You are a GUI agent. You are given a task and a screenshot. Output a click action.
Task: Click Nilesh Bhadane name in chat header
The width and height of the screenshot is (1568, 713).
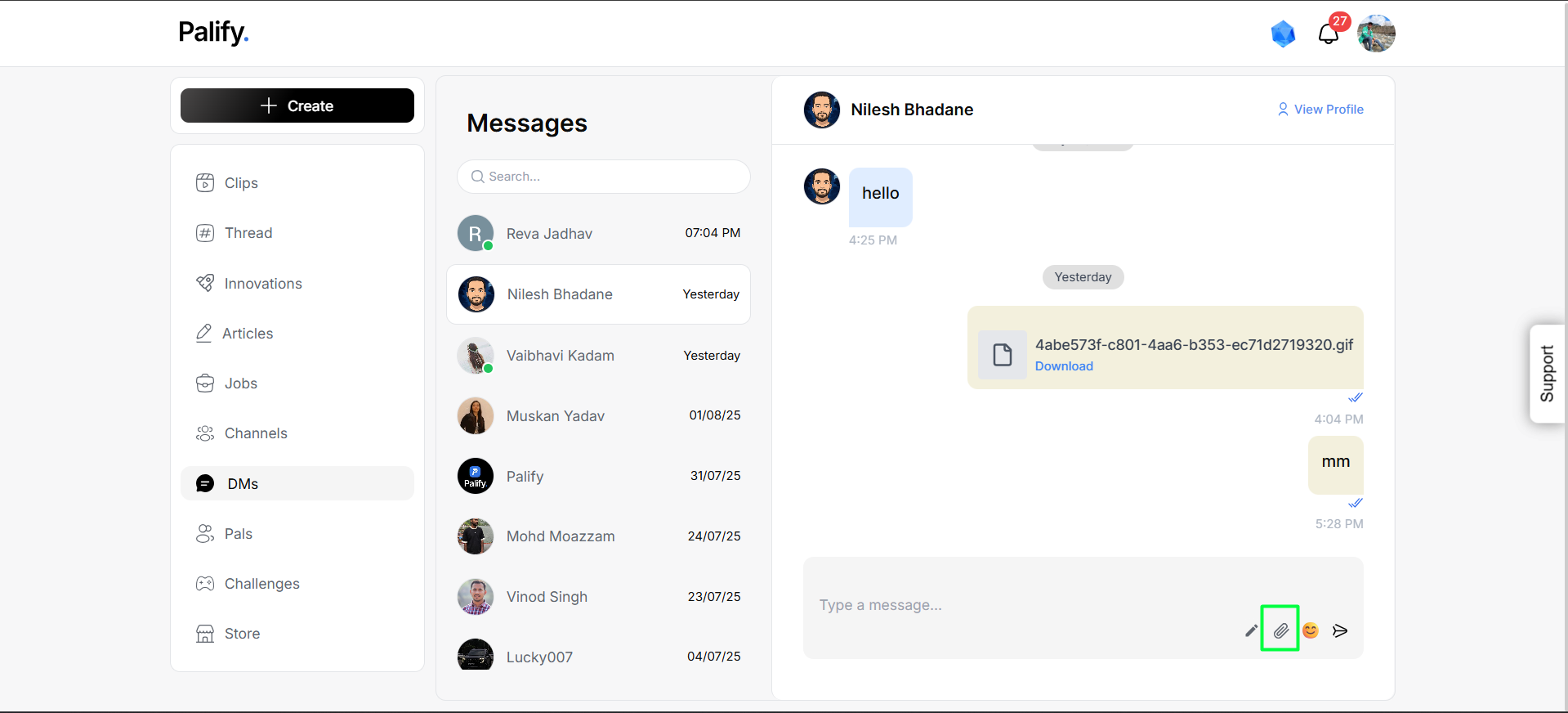912,110
